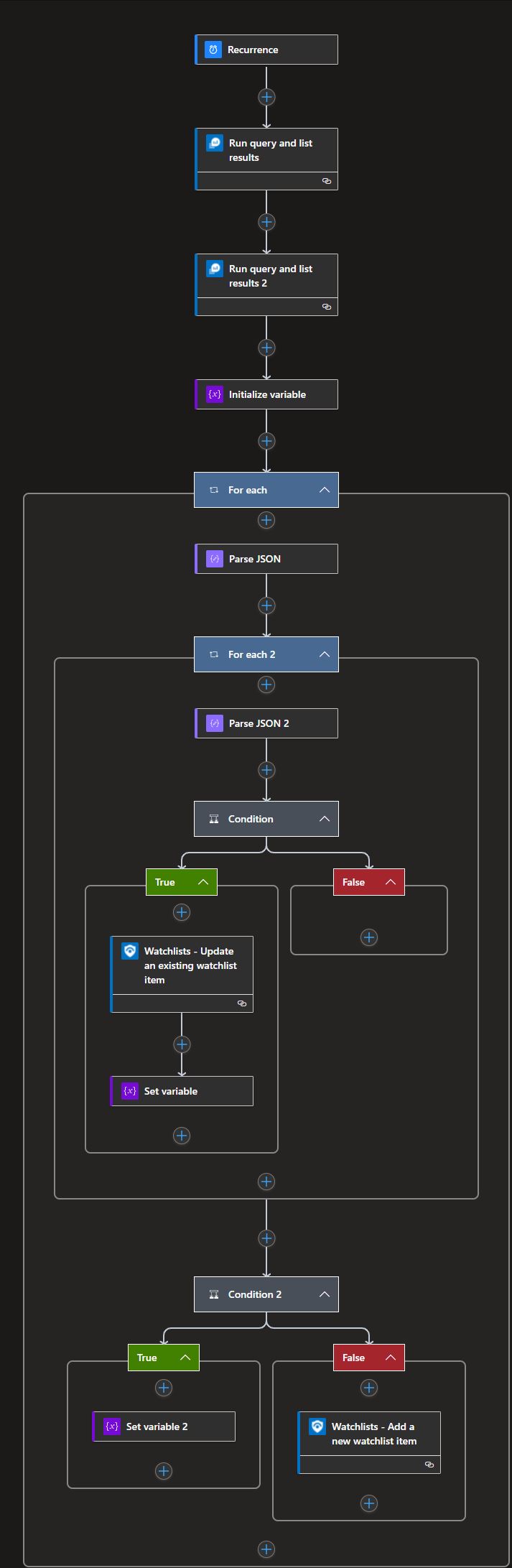Click the {x} icon on Set variable 2
The width and height of the screenshot is (512, 1568).
111,1426
